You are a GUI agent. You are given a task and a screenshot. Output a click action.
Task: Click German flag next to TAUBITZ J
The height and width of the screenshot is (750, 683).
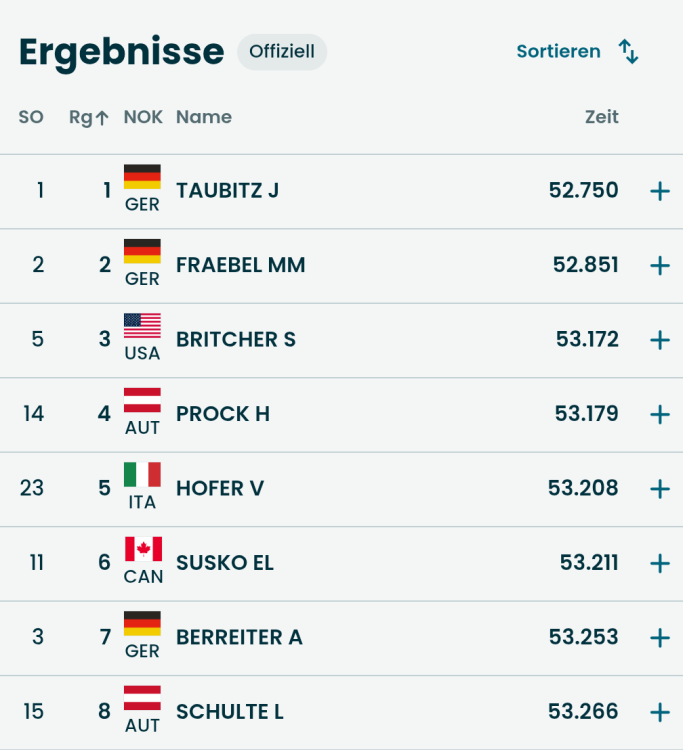pos(142,177)
